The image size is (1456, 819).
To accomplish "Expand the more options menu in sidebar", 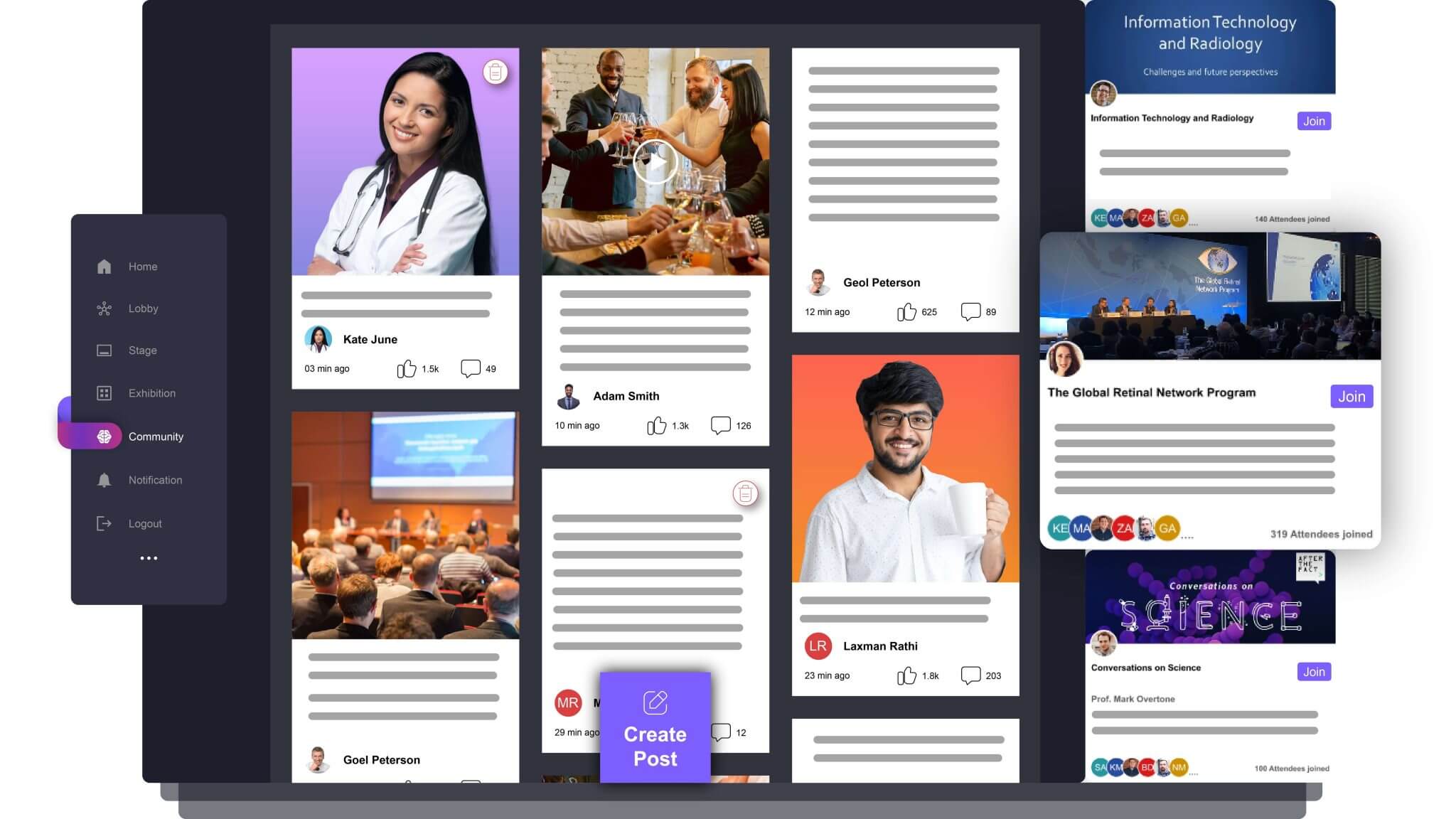I will pyautogui.click(x=149, y=558).
